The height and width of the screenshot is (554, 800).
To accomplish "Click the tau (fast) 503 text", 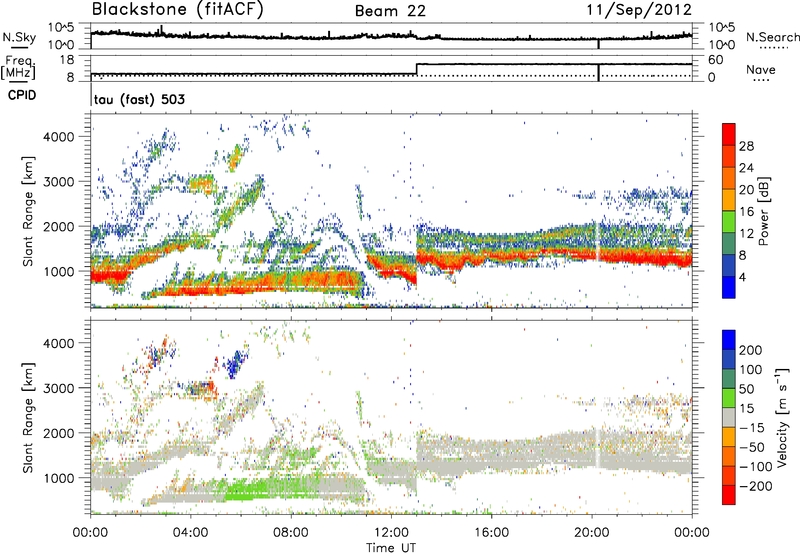I will click(139, 99).
